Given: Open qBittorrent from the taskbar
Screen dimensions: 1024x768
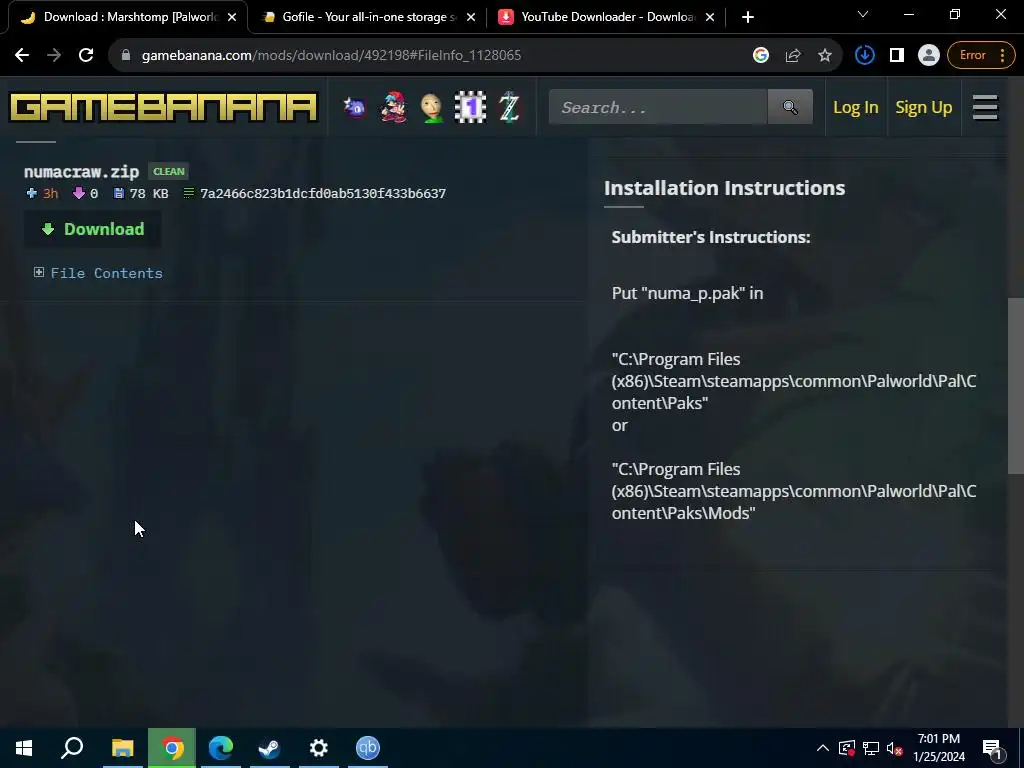Looking at the screenshot, I should pyautogui.click(x=368, y=748).
